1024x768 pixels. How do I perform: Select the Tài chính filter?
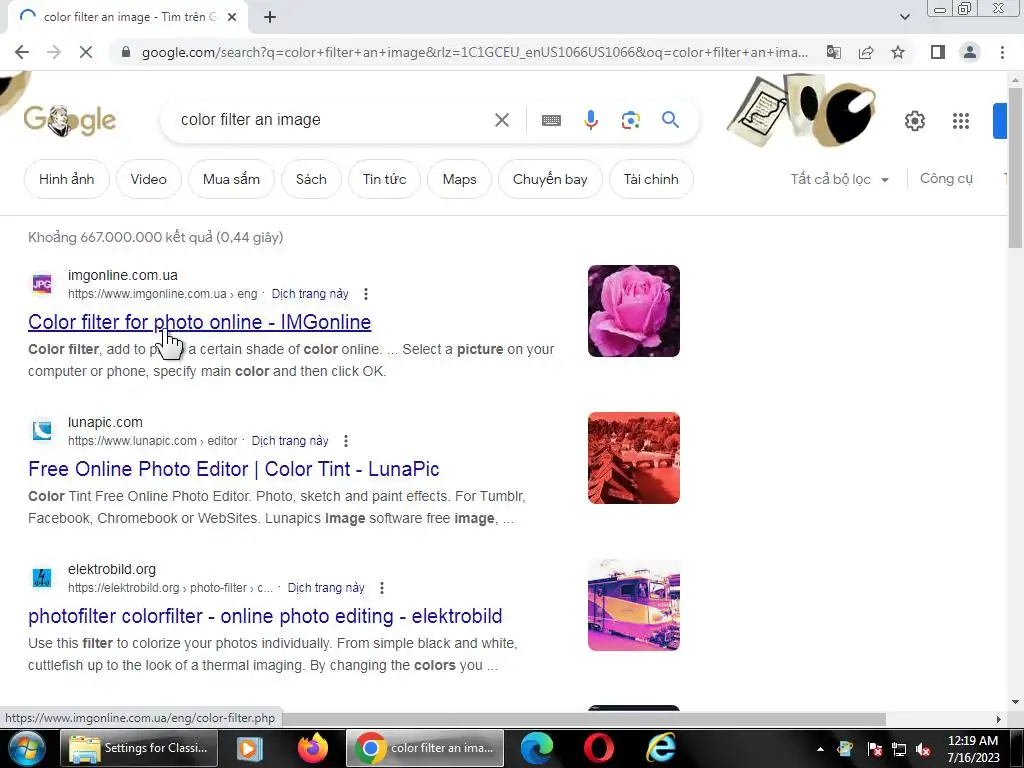coord(651,179)
